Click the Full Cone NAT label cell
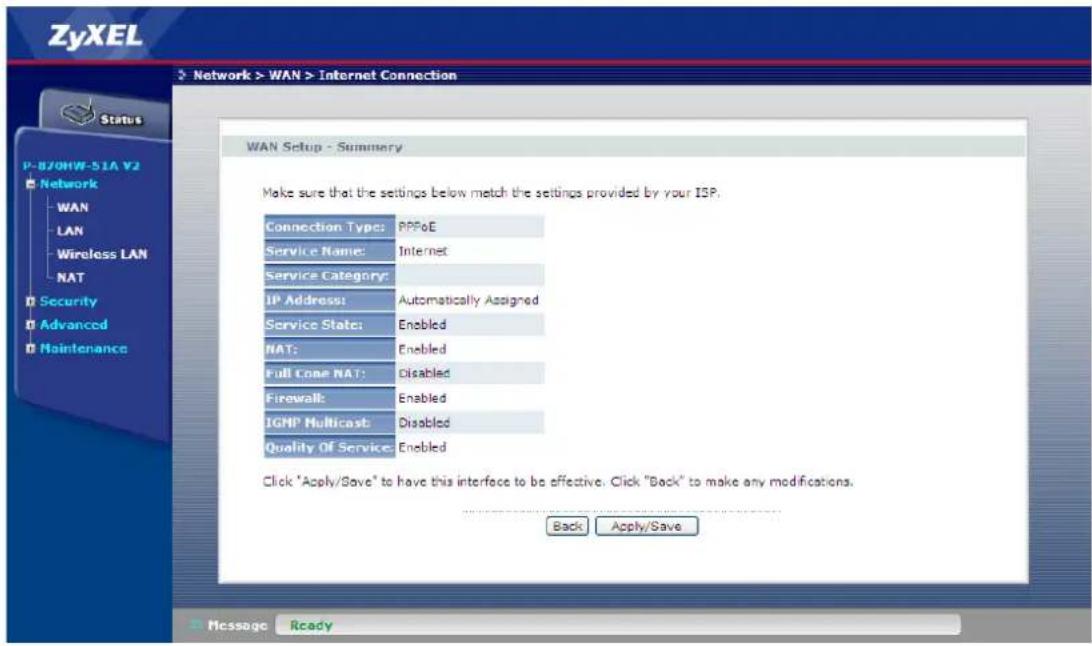Screen dimensions: 1092x646 click(329, 373)
